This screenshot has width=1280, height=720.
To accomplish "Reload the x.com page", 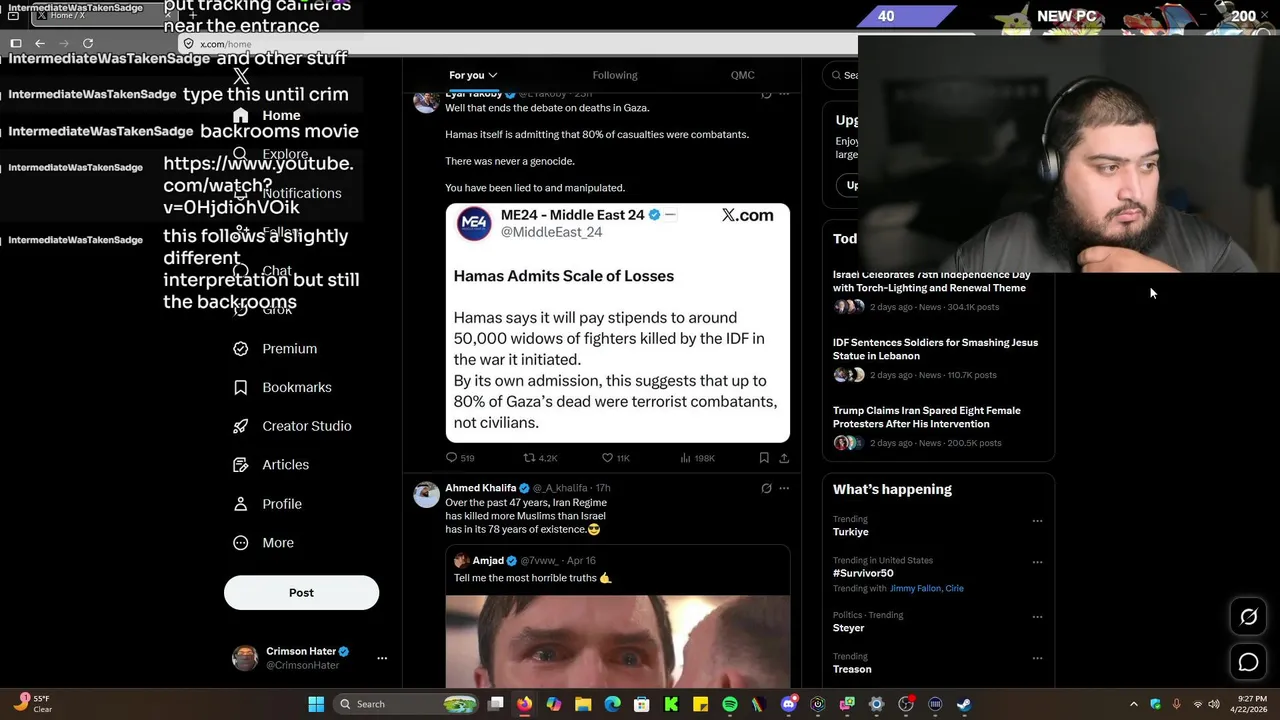I will point(88,43).
